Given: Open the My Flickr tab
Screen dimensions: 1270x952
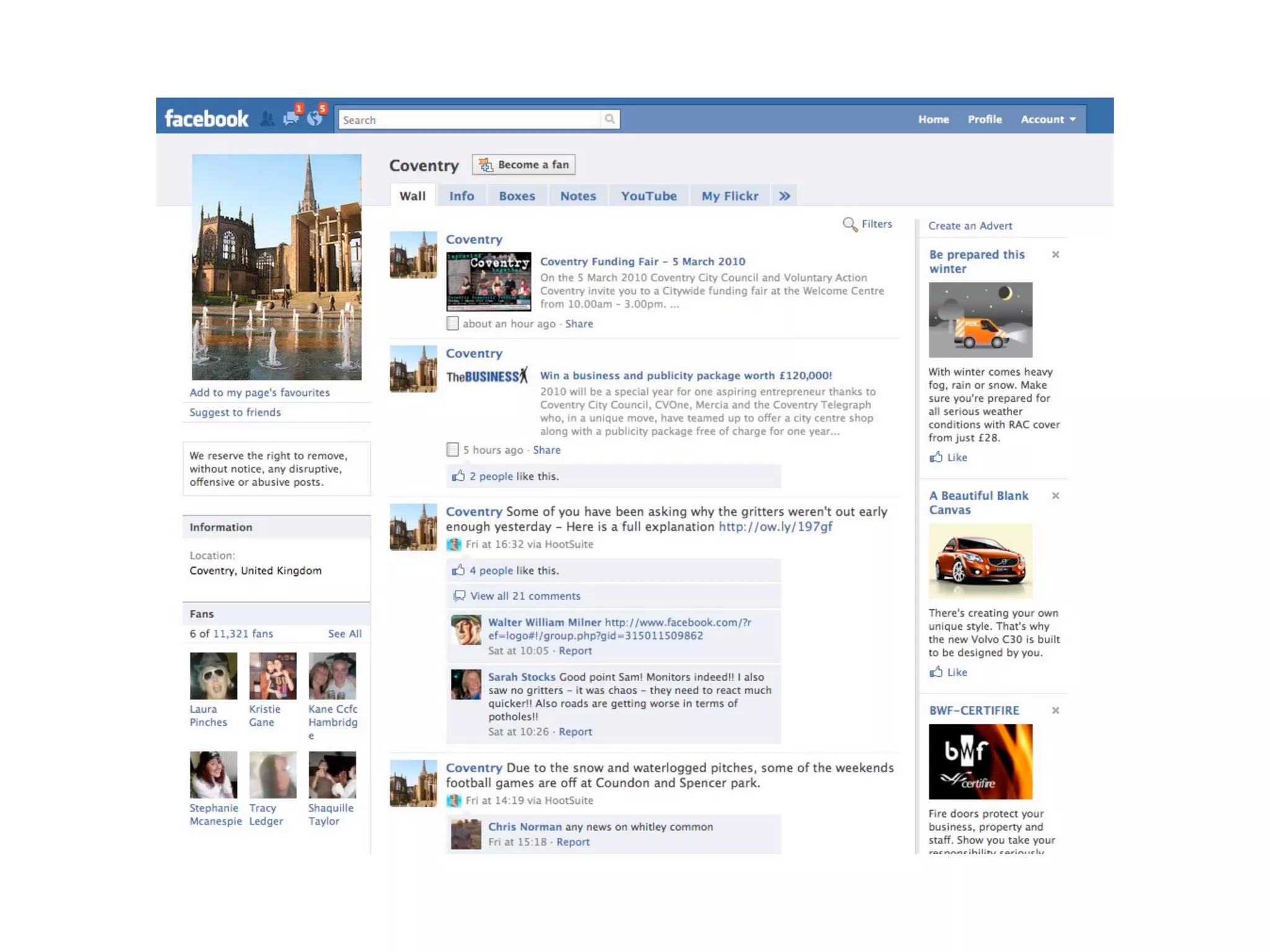Looking at the screenshot, I should tap(730, 196).
